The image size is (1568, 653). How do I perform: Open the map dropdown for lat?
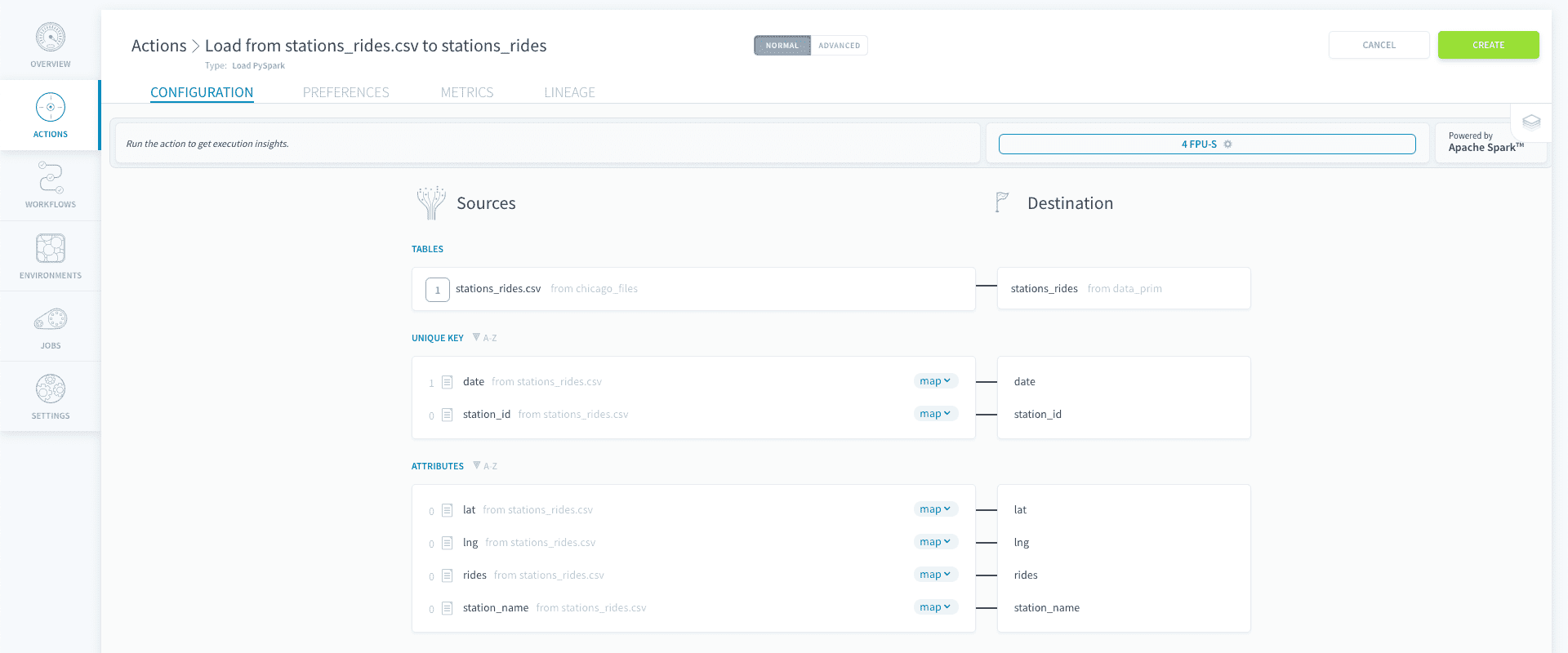point(935,509)
